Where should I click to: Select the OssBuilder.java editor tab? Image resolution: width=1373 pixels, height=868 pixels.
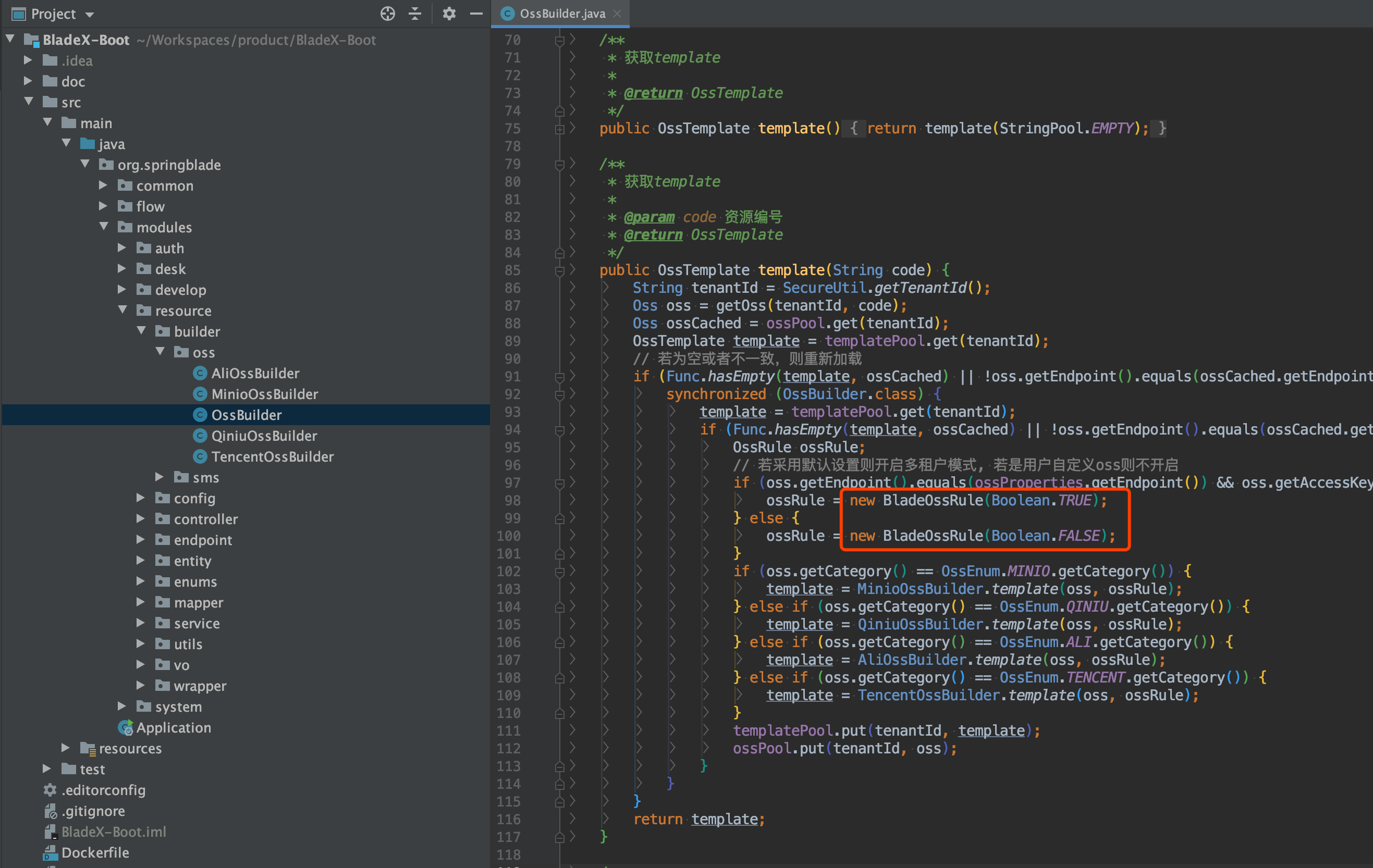coord(561,14)
